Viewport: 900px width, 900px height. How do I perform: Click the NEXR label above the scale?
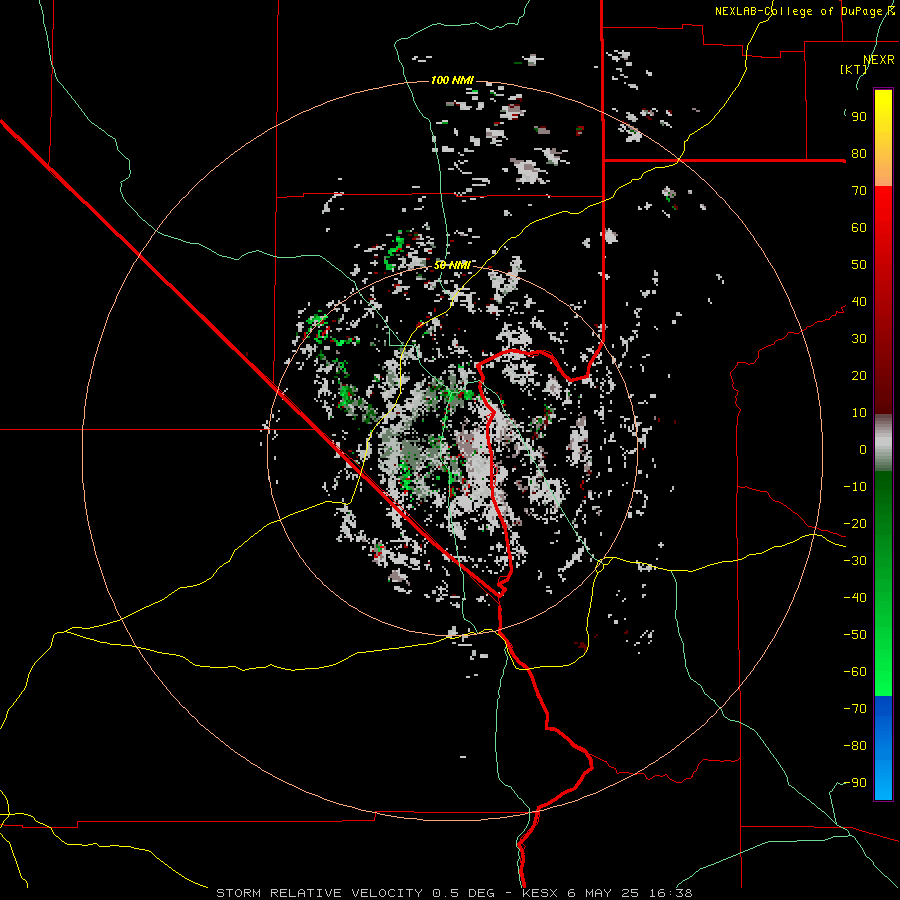point(879,60)
